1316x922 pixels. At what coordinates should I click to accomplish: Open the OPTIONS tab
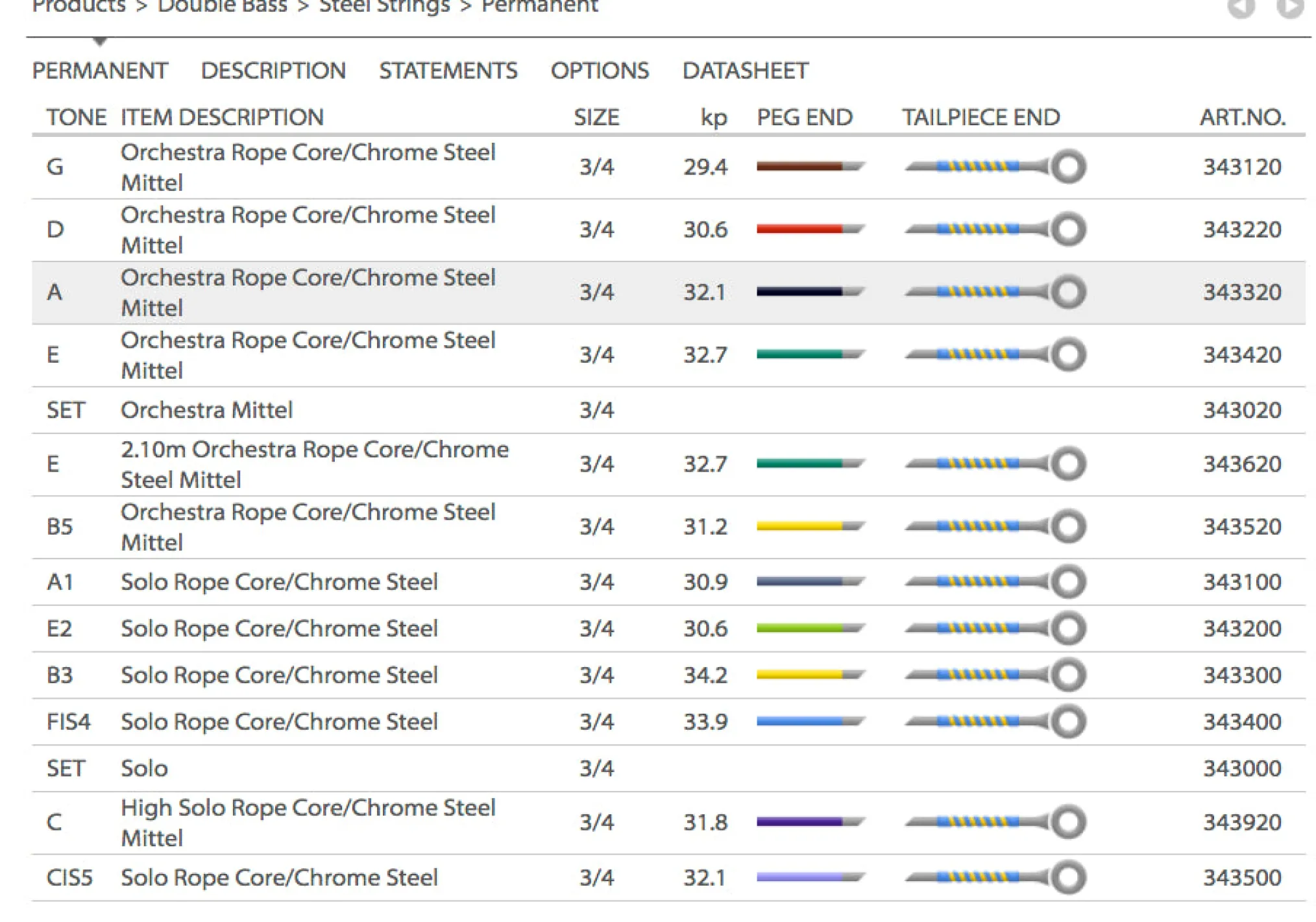(600, 71)
